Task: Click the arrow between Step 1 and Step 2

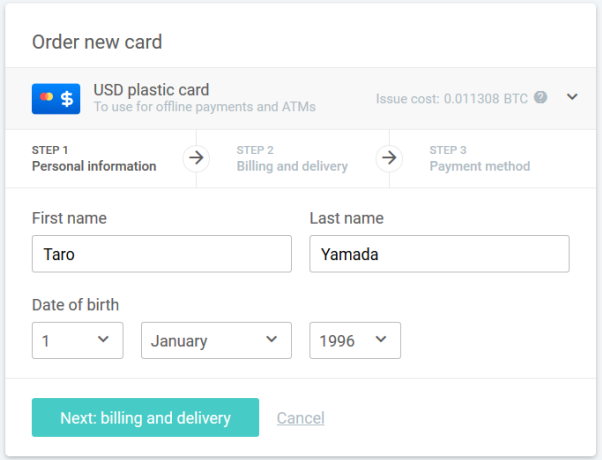Action: 197,158
